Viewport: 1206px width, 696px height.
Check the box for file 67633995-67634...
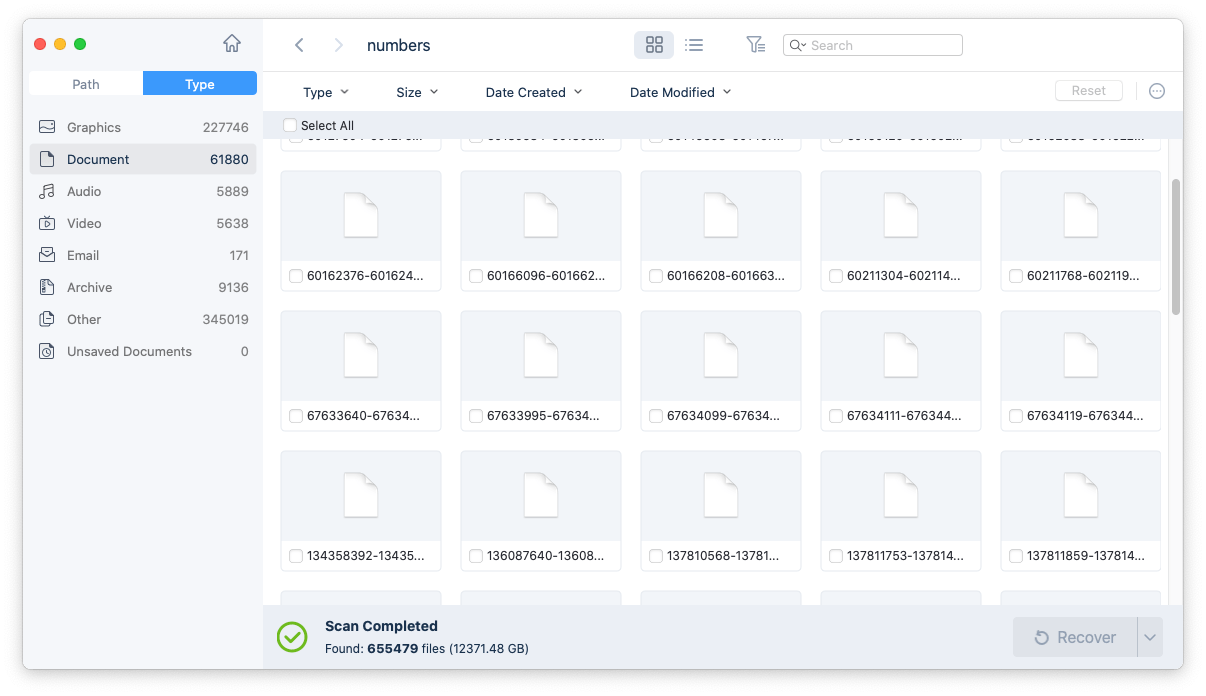pyautogui.click(x=476, y=416)
